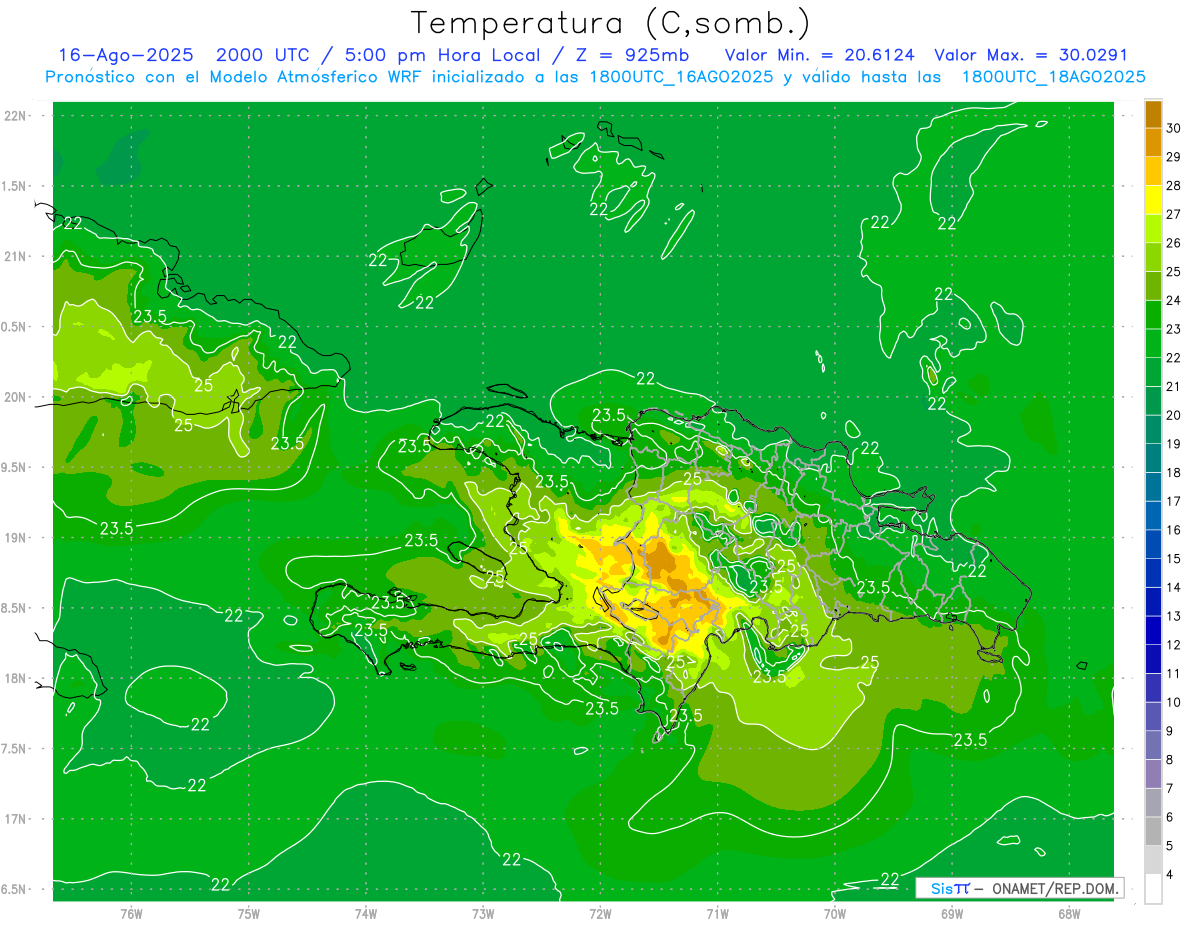Image resolution: width=1200 pixels, height=927 pixels.
Task: Click the '17N' latitude axis label
Action: pos(15,819)
